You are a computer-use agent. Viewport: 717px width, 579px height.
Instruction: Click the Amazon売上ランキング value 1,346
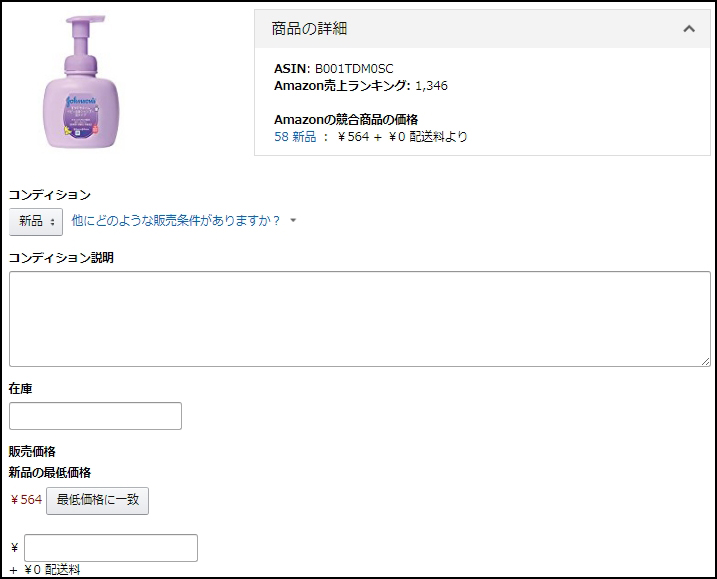(x=431, y=86)
